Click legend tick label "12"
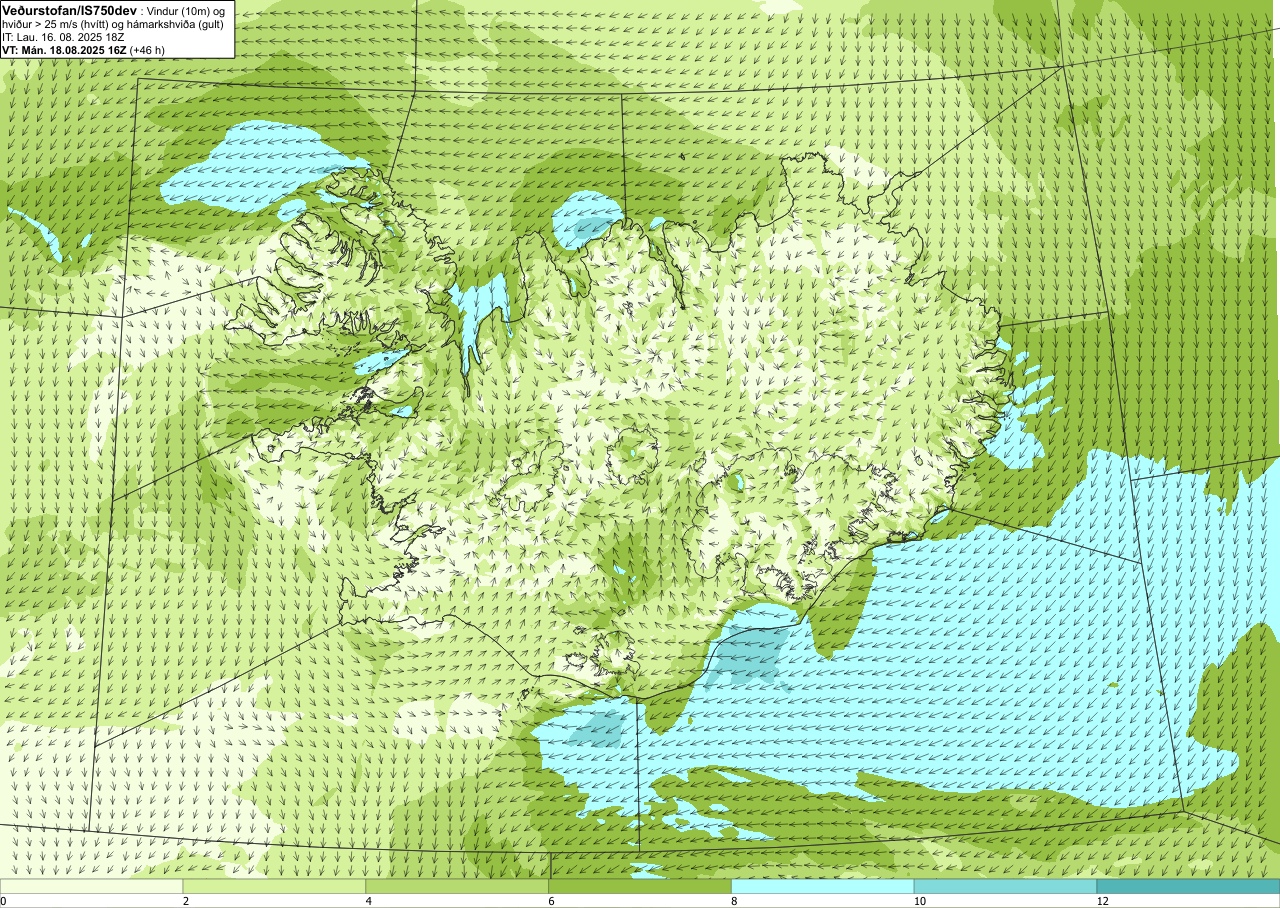Viewport: 1280px width, 908px height. click(x=1103, y=901)
